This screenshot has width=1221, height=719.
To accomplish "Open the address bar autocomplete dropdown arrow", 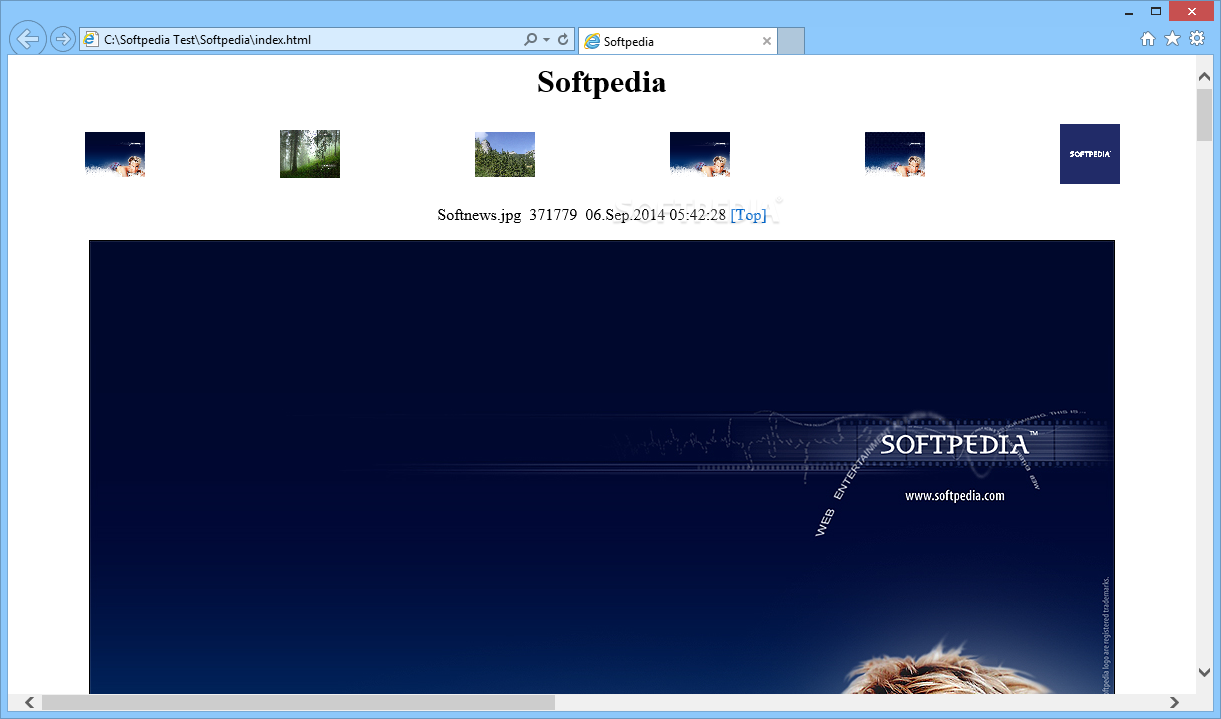I will pos(546,41).
